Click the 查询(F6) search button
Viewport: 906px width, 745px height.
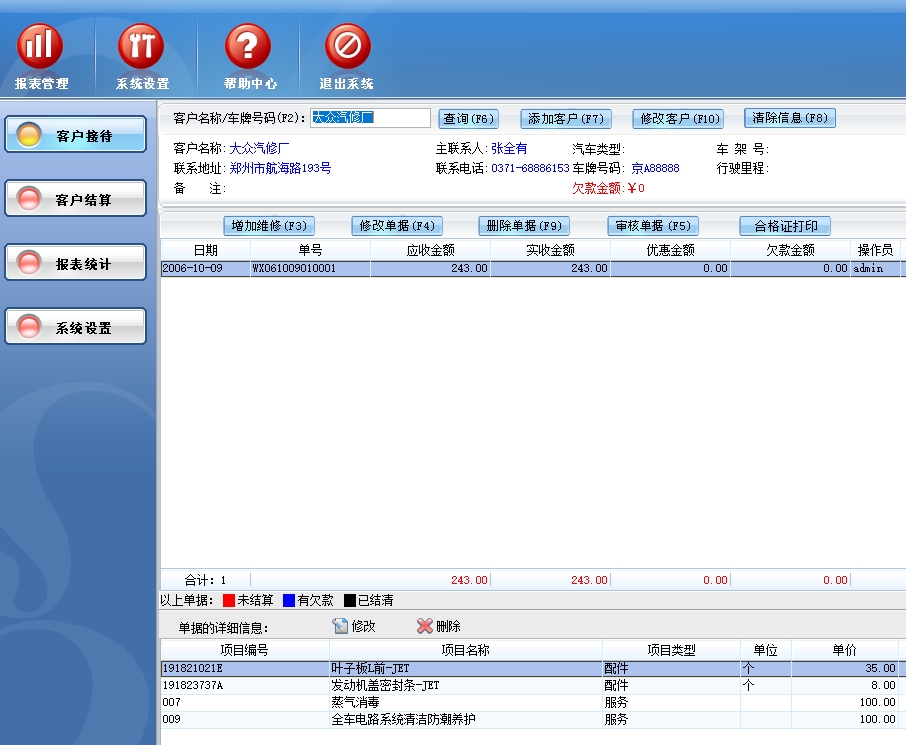click(468, 118)
